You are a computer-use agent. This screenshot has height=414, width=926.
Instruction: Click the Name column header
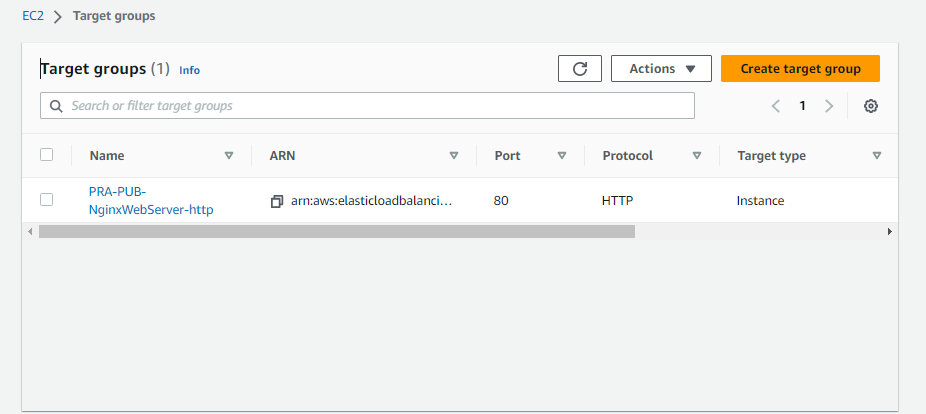pos(107,156)
